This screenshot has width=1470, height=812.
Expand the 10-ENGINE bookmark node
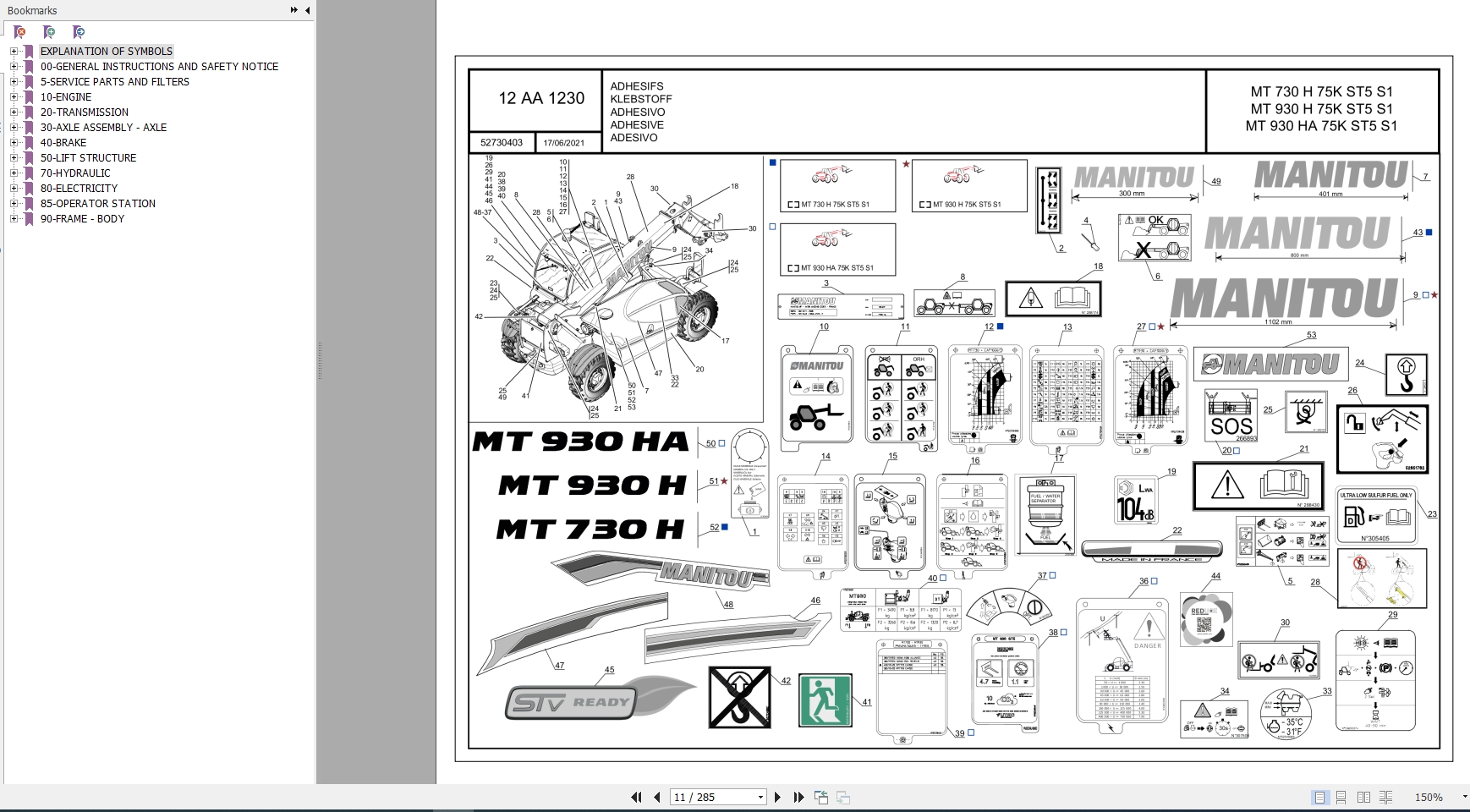click(x=14, y=96)
